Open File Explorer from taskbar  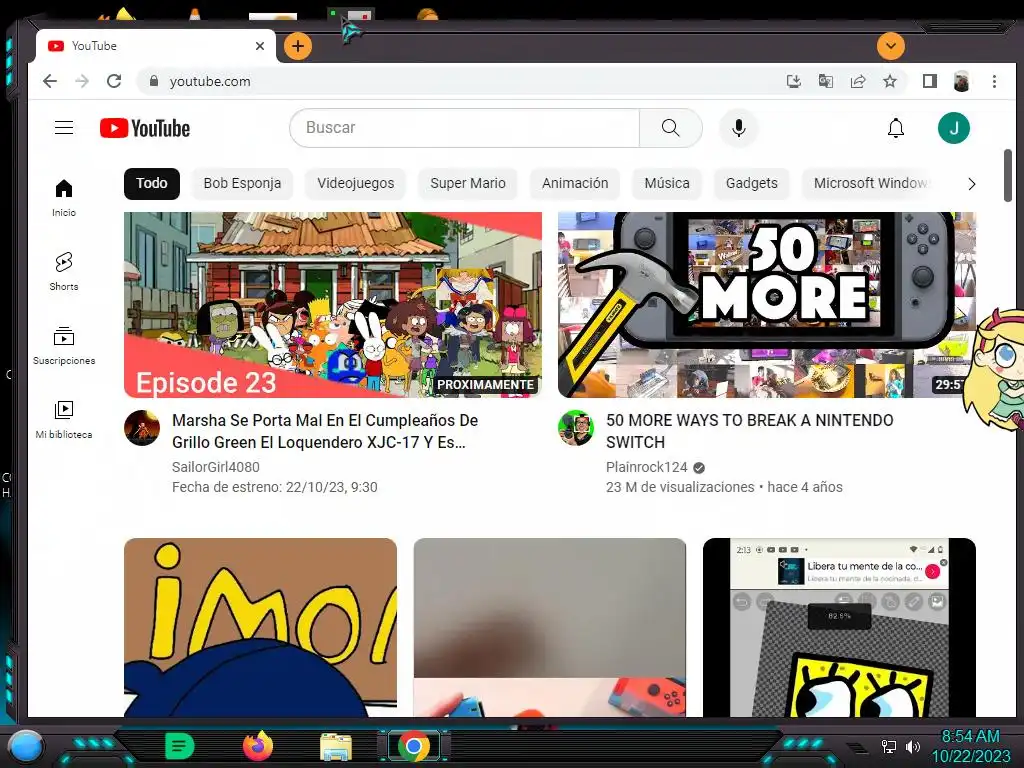click(336, 746)
